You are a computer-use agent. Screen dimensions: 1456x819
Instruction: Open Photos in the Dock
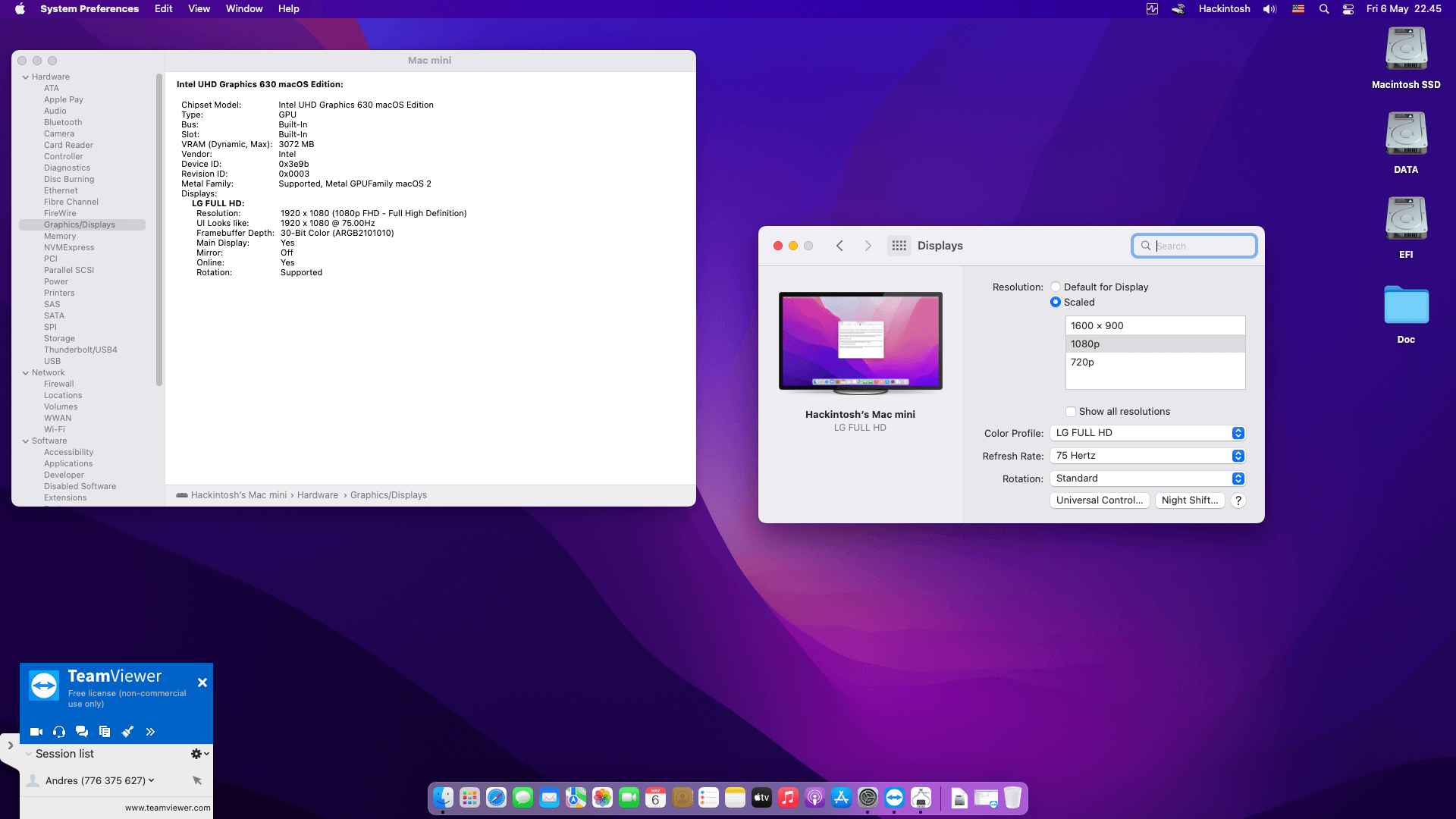coord(602,798)
